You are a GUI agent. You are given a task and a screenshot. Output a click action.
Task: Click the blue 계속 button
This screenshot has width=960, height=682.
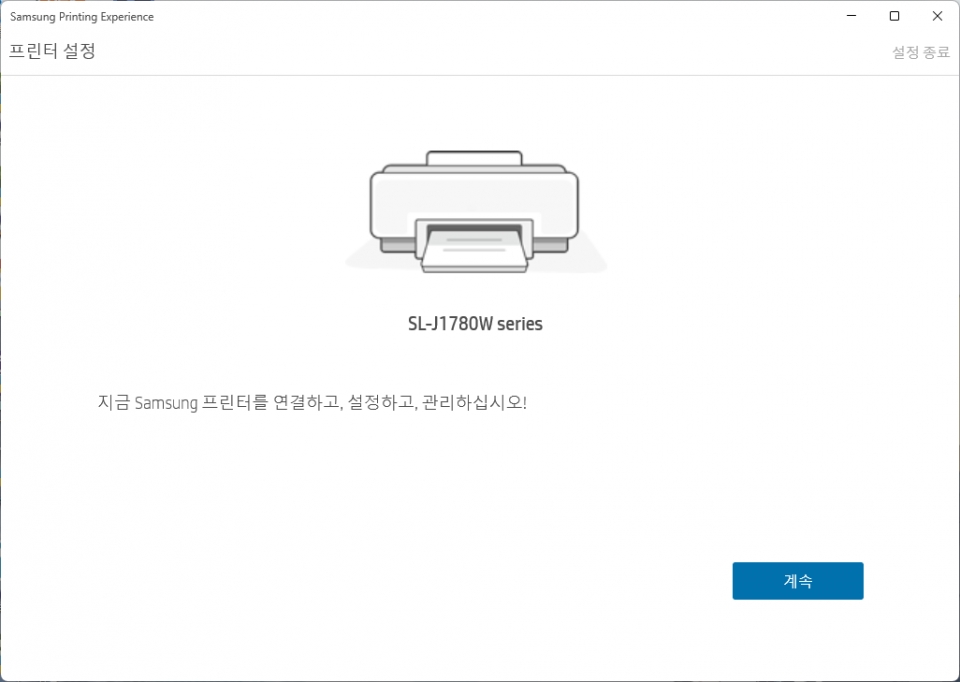coord(798,581)
